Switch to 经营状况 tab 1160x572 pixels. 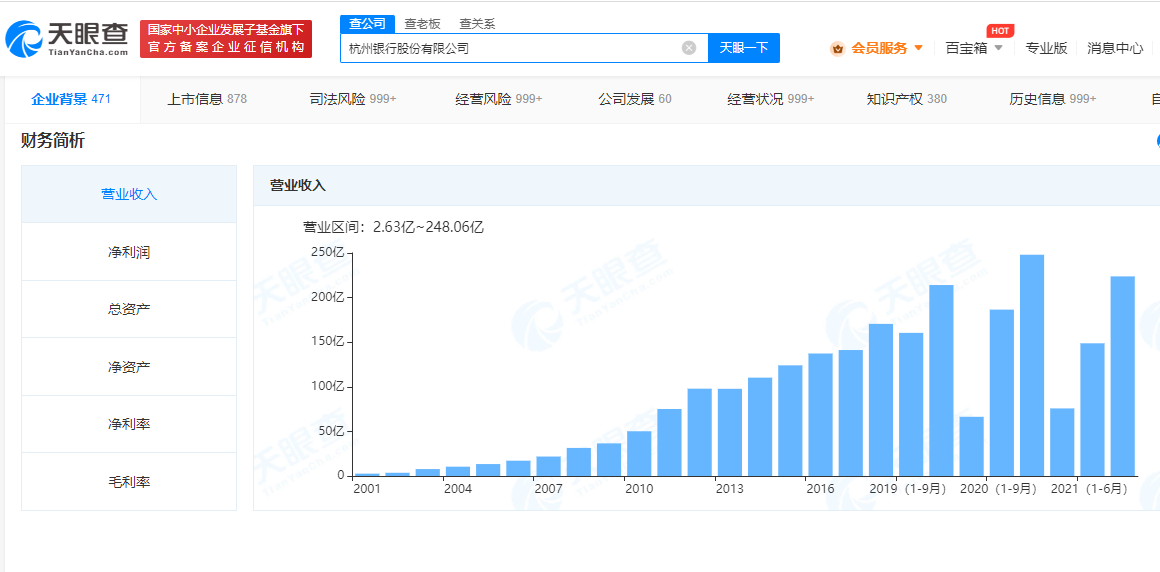pos(771,98)
